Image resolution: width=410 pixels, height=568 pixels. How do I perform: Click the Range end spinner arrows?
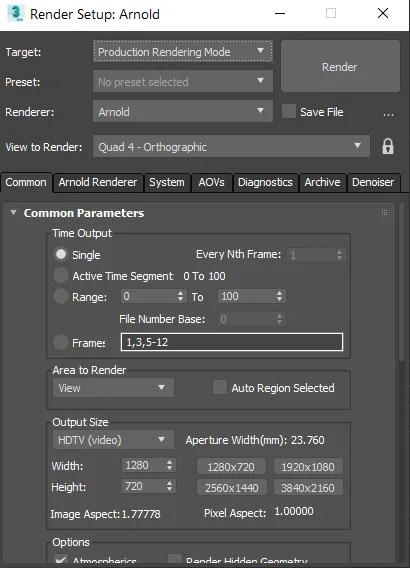pyautogui.click(x=279, y=296)
